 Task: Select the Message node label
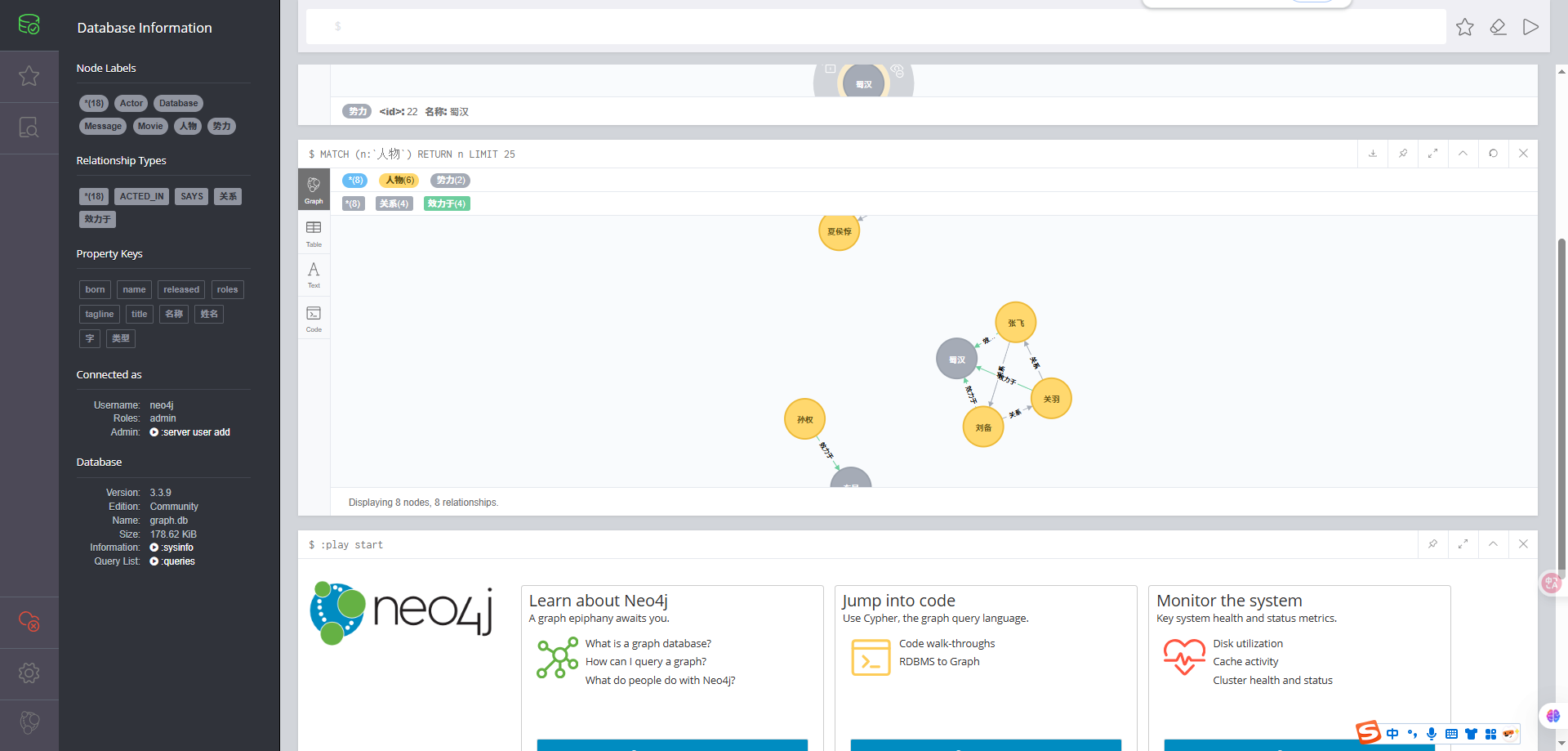click(x=103, y=126)
